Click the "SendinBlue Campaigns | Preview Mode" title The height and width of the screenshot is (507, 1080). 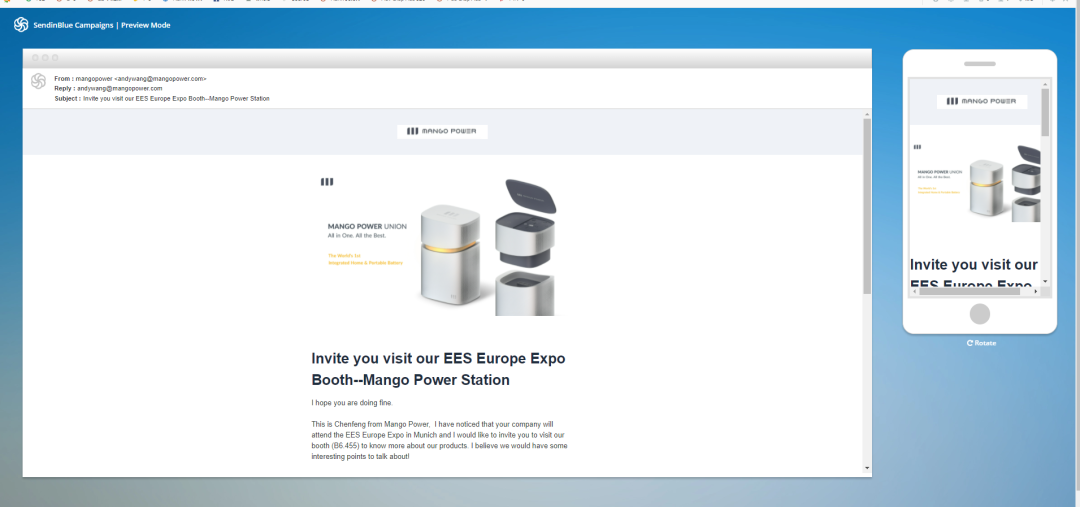tap(102, 25)
